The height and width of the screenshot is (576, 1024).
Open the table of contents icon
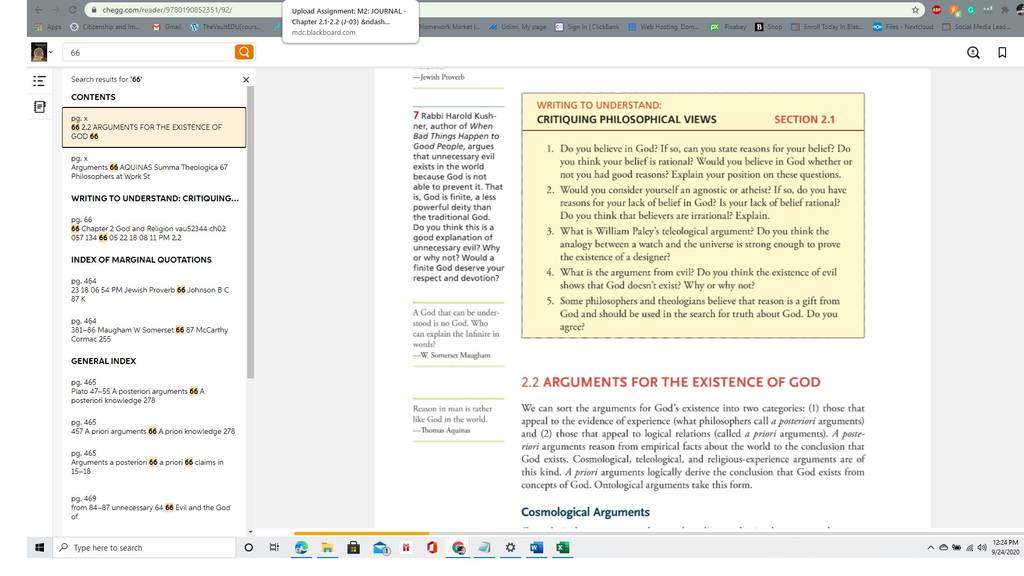pos(39,81)
